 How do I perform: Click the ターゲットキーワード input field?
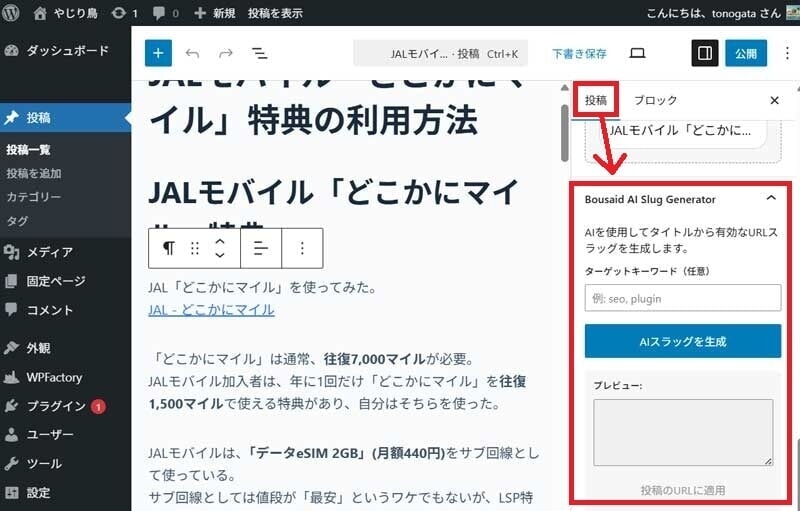(683, 298)
